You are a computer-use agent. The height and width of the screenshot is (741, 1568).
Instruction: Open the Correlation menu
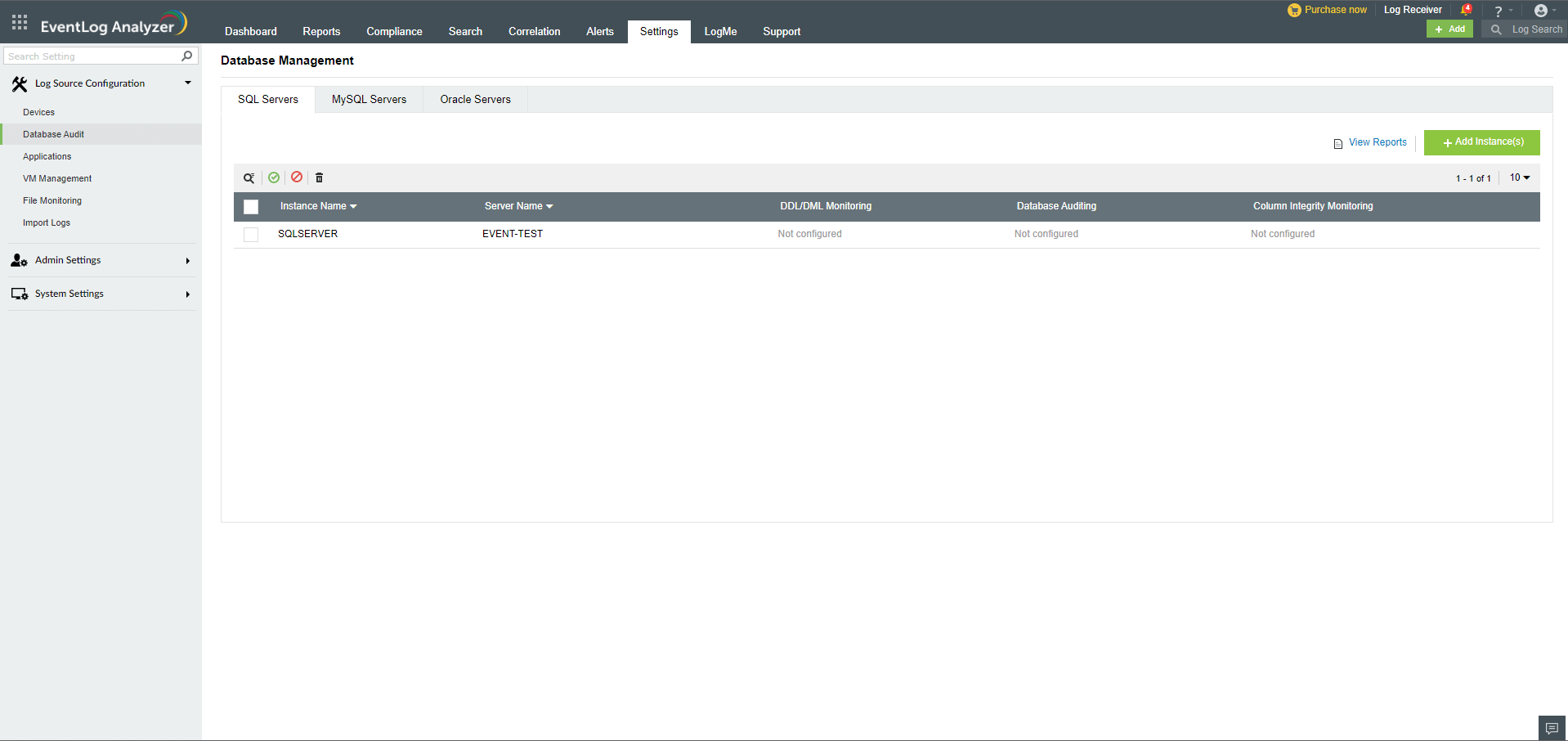[534, 31]
